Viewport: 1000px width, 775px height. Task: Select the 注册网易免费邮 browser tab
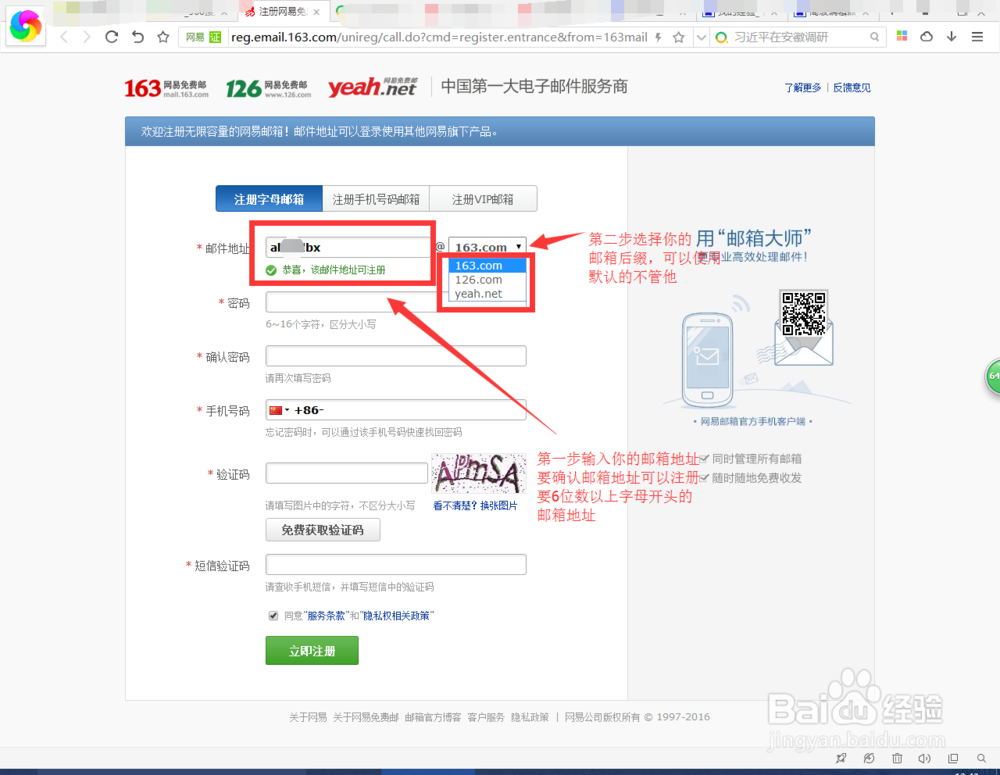(x=283, y=11)
